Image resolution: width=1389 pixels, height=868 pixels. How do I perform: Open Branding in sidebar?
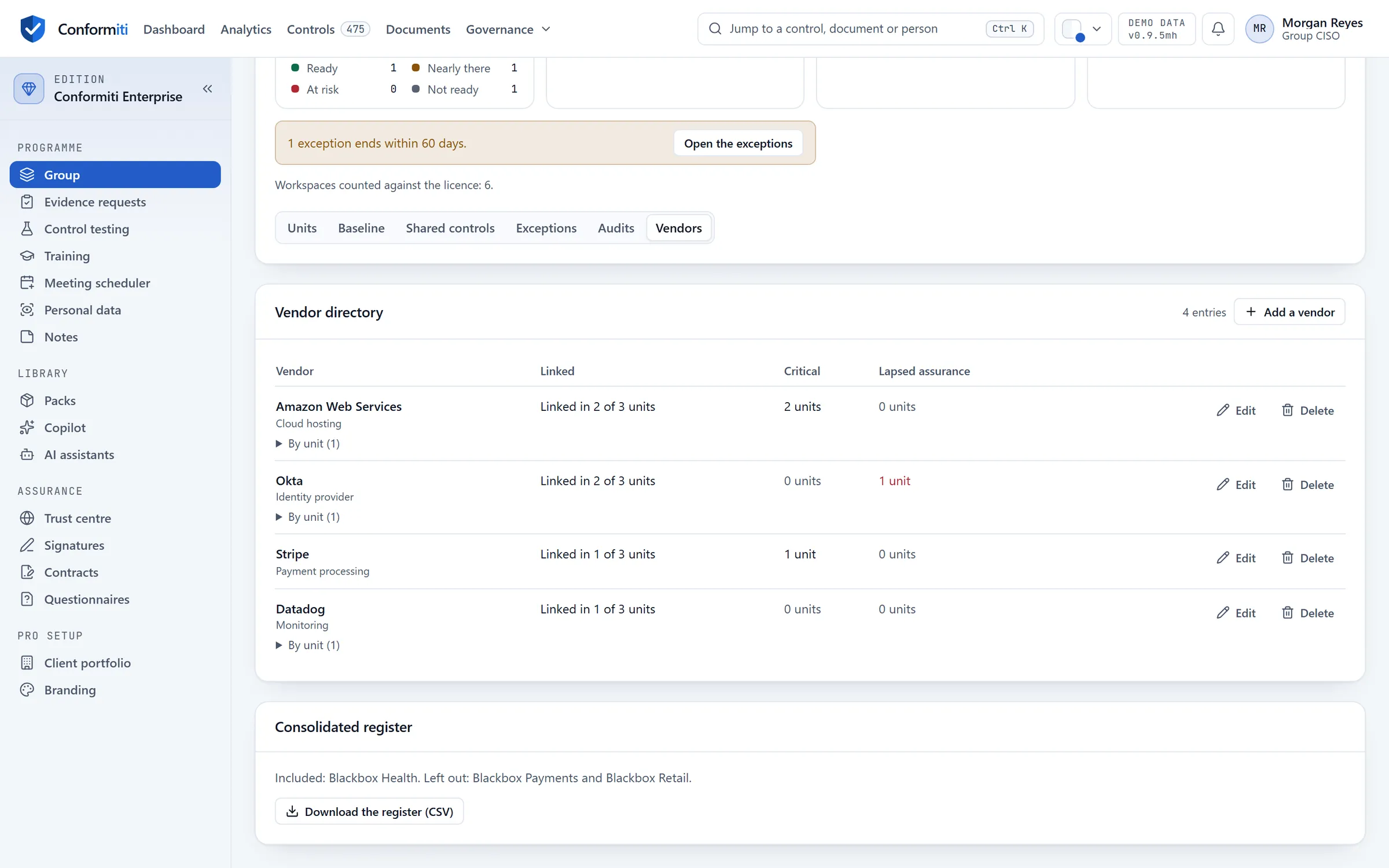[115, 690]
